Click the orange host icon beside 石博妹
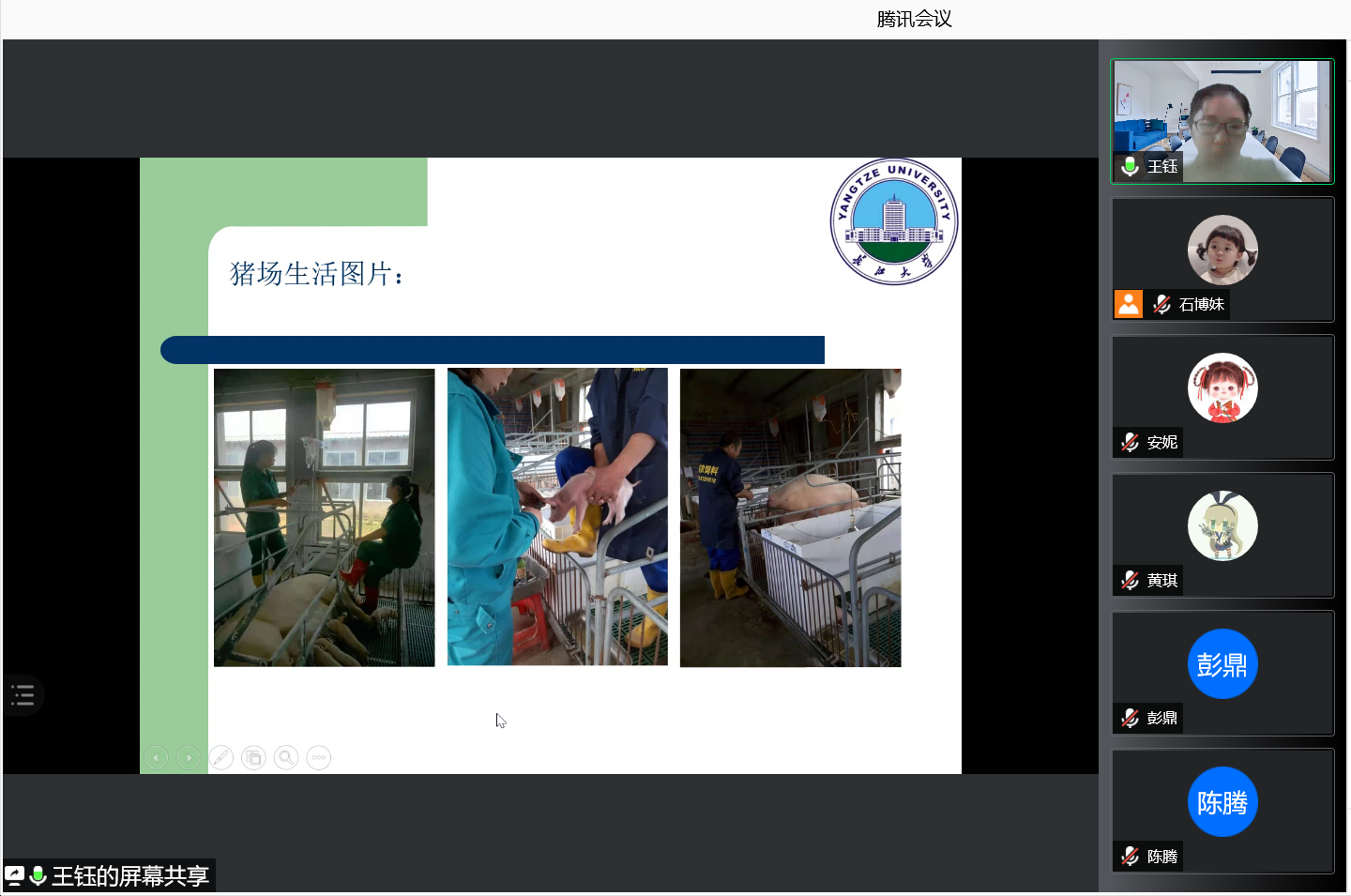Image resolution: width=1351 pixels, height=896 pixels. click(1129, 304)
